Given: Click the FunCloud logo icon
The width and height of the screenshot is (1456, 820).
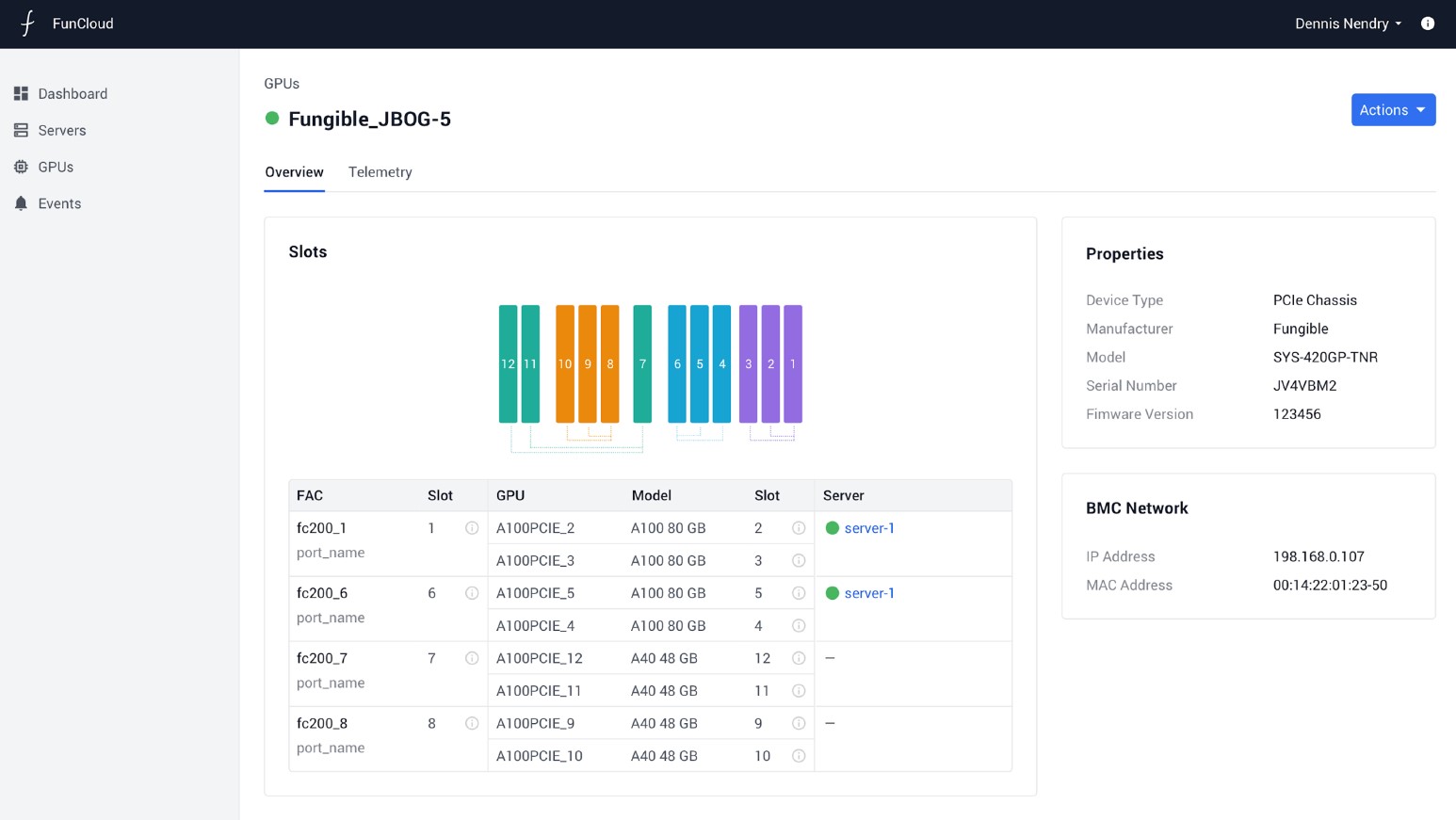Looking at the screenshot, I should pyautogui.click(x=27, y=24).
